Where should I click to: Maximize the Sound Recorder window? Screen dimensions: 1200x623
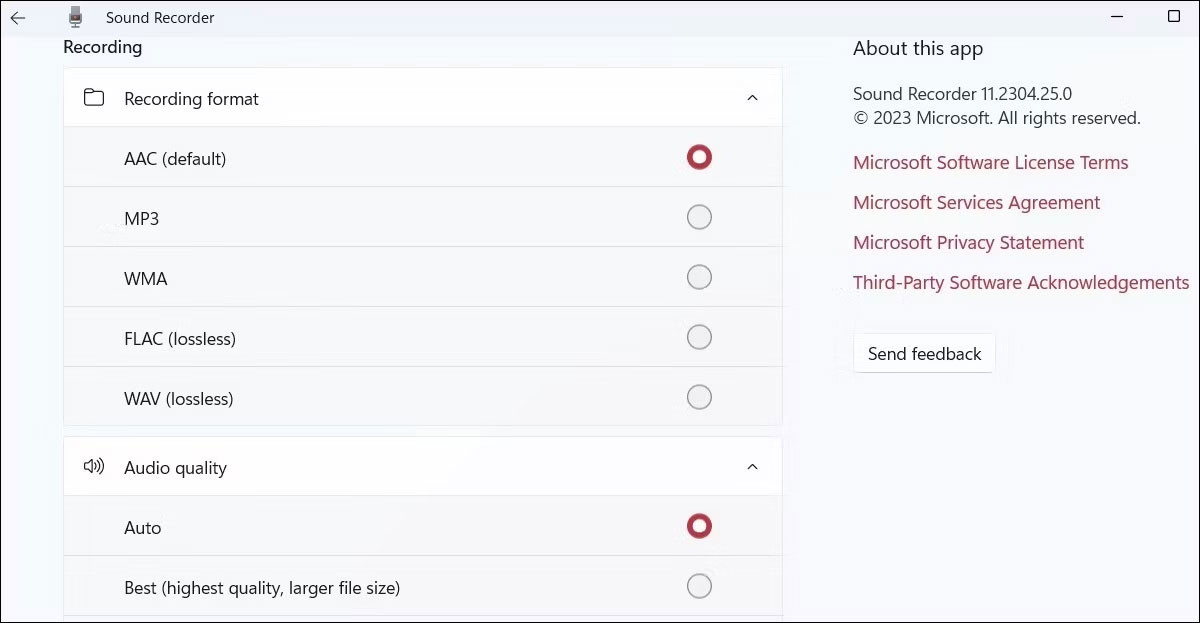(x=1174, y=17)
